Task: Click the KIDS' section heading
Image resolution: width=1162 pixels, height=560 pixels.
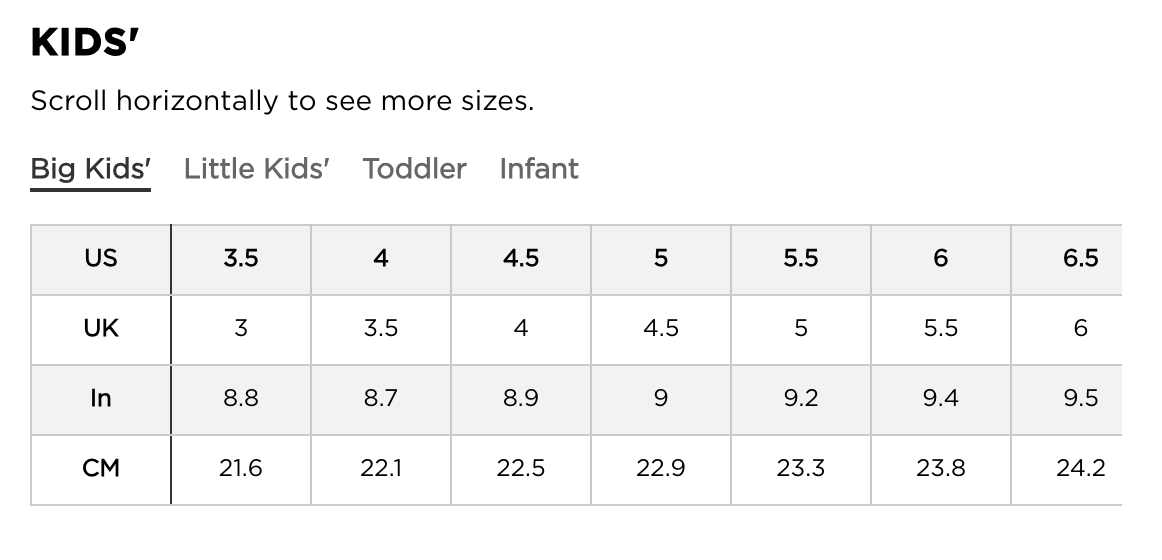Action: [84, 43]
